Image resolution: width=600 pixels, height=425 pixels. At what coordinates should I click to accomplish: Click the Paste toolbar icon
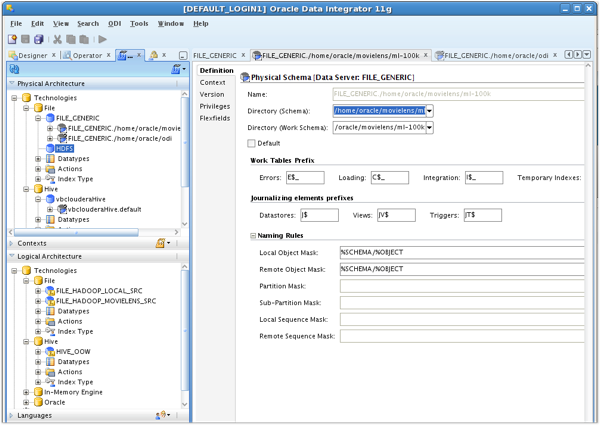tap(84, 39)
